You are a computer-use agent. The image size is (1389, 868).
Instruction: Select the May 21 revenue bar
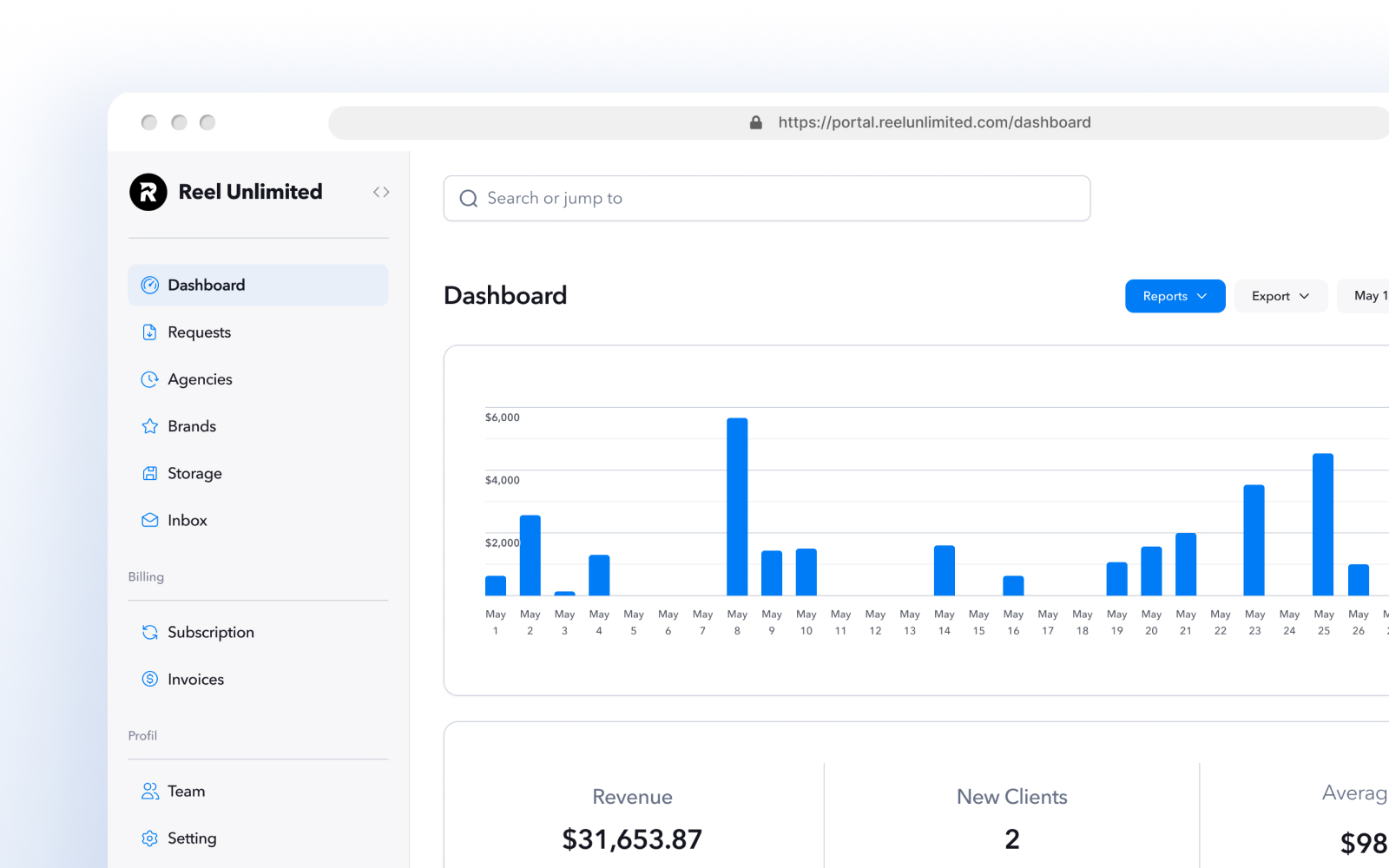pos(1186,564)
